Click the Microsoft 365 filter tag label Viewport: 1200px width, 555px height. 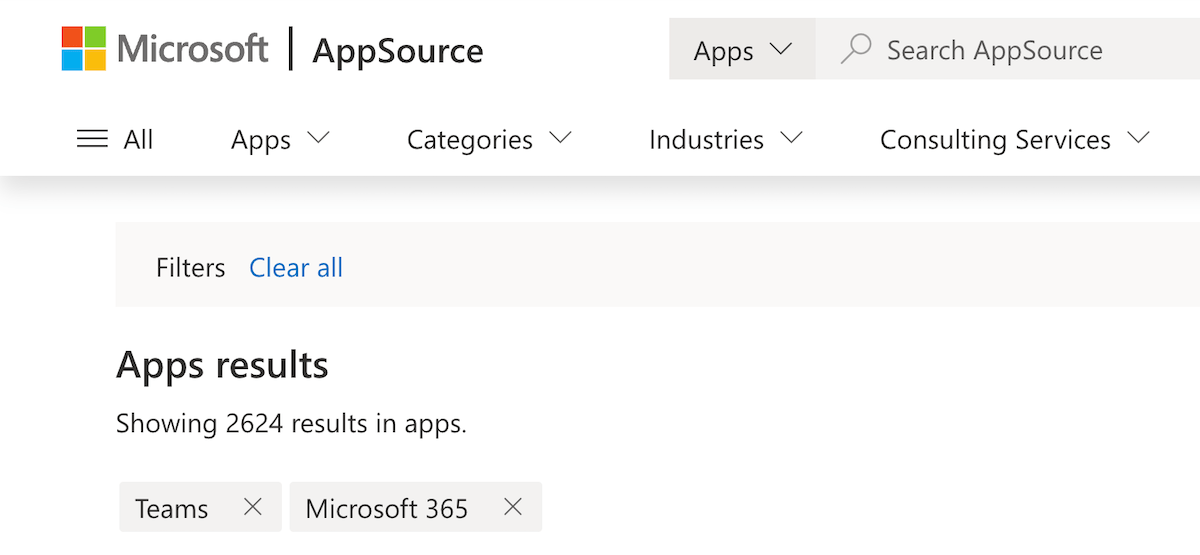pyautogui.click(x=387, y=508)
